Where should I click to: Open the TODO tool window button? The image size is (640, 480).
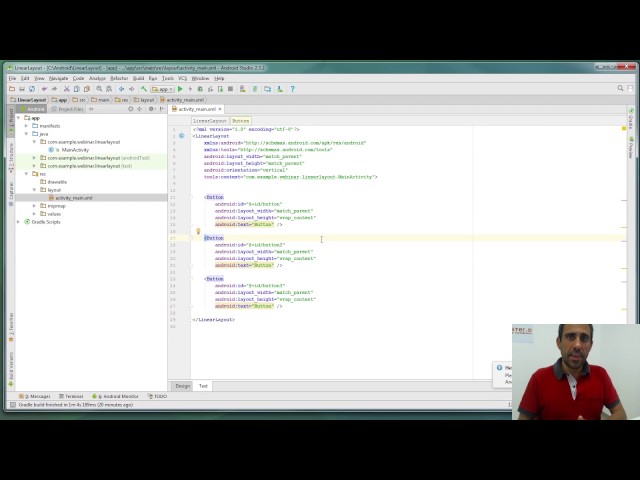(157, 396)
